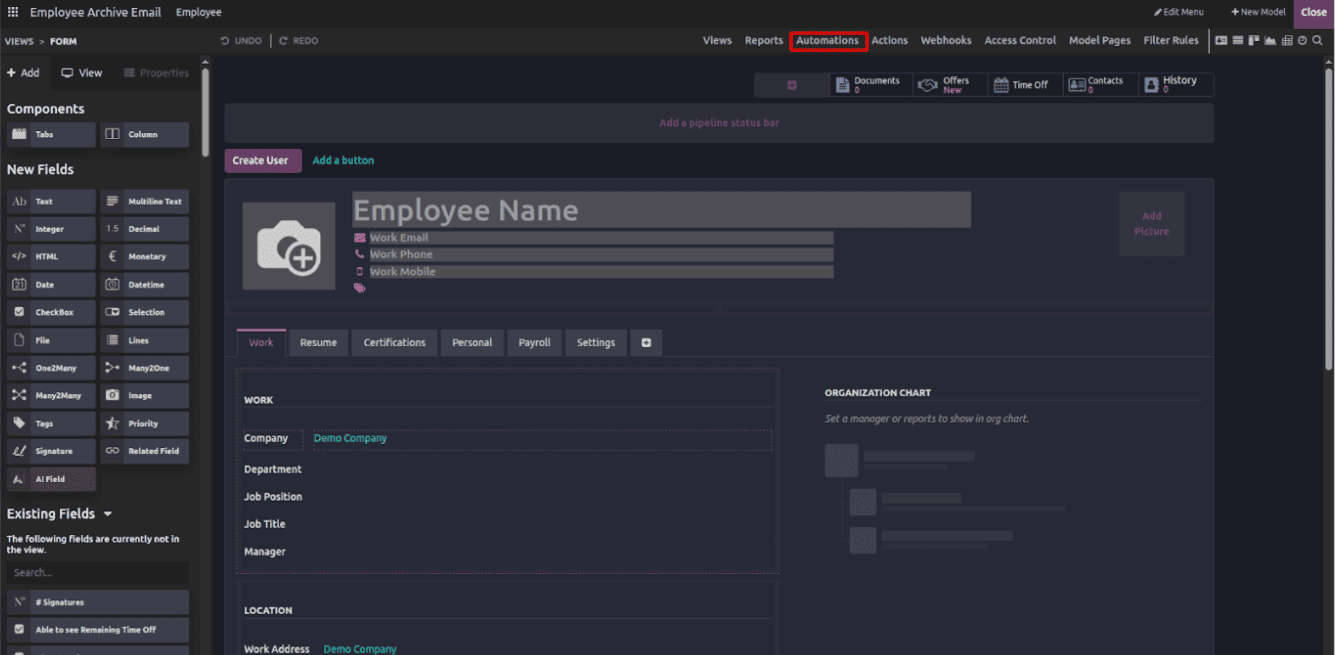Switch to the Automations tab

(x=828, y=41)
